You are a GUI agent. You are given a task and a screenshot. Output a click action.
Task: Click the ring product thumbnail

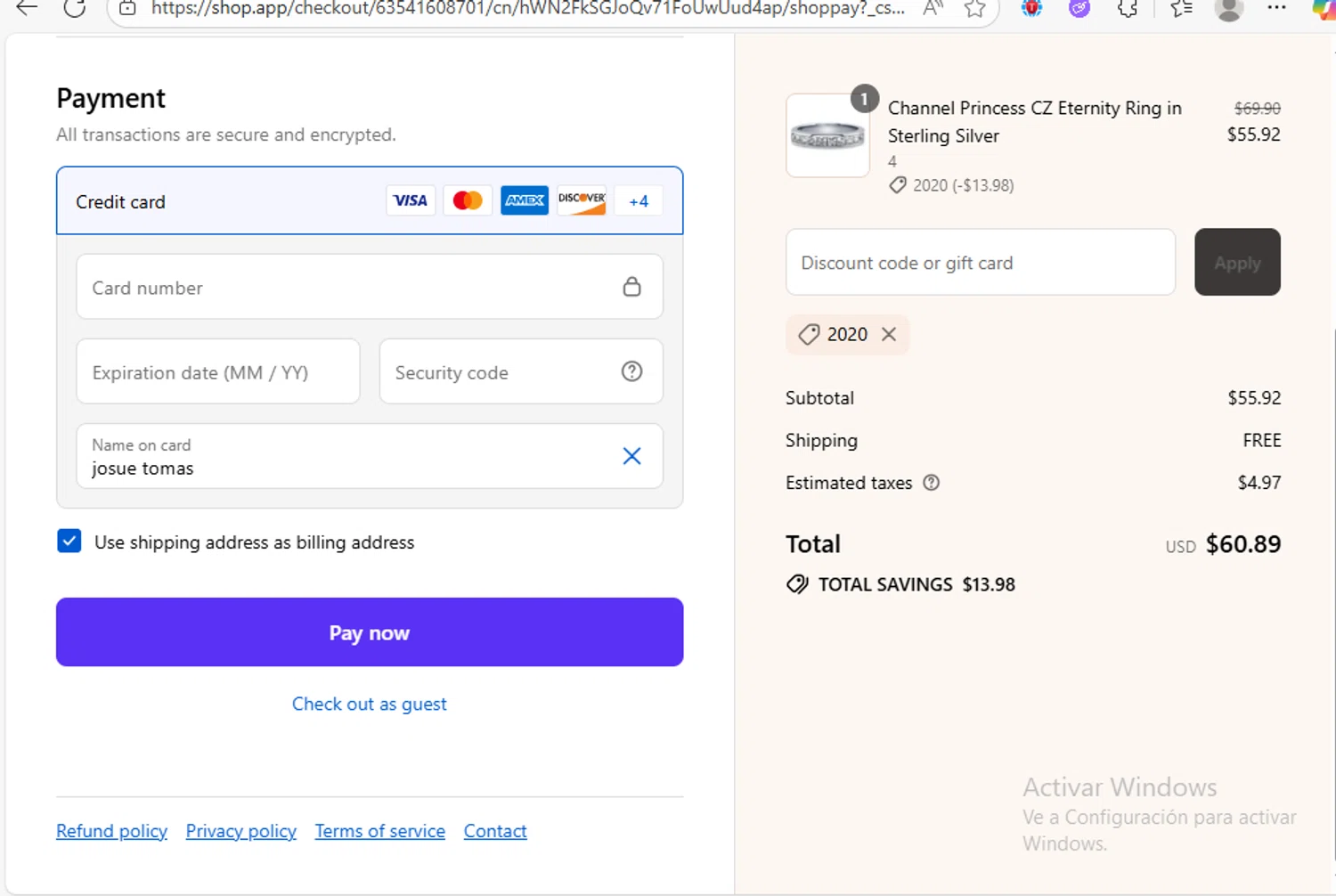click(827, 135)
